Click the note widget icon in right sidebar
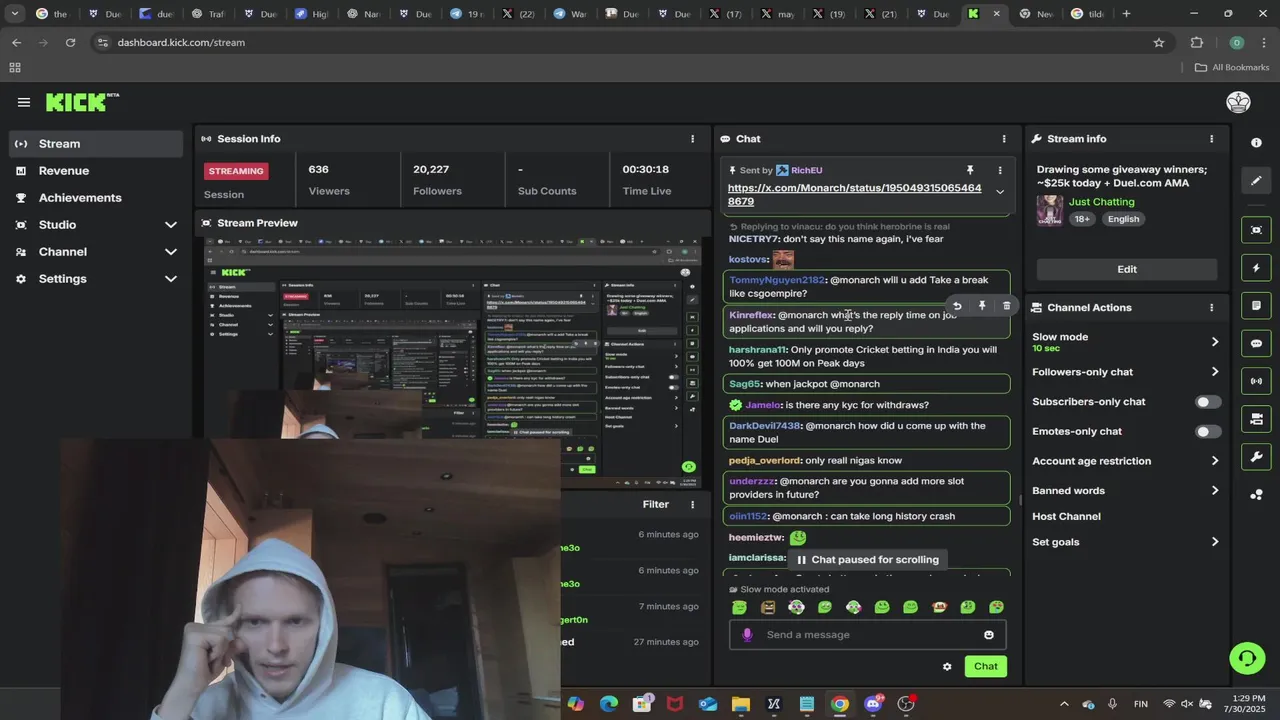The image size is (1280, 720). click(x=1256, y=305)
